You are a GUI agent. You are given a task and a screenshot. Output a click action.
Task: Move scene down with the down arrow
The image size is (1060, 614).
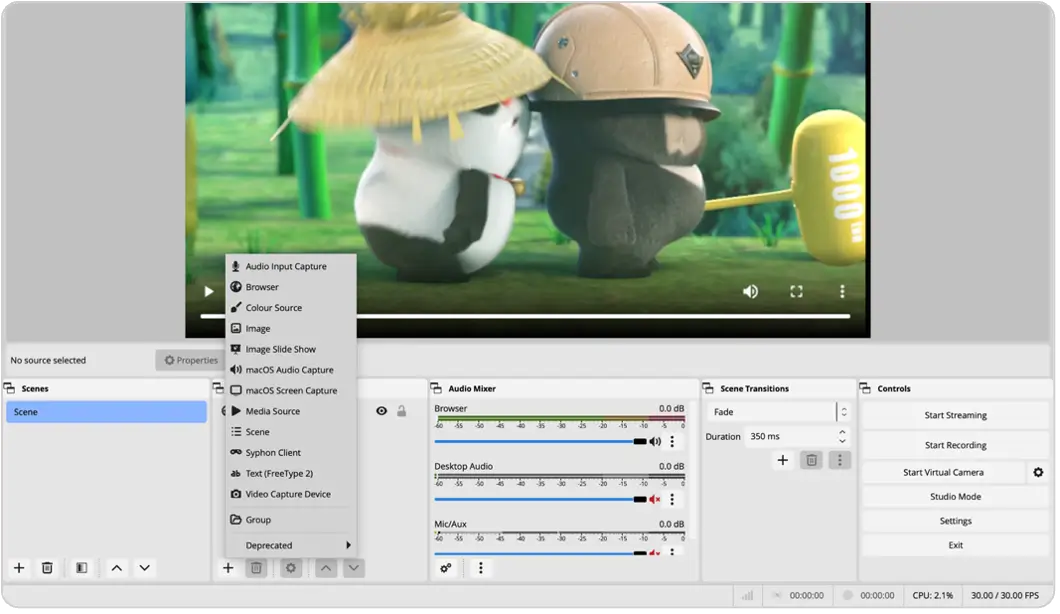coord(145,569)
